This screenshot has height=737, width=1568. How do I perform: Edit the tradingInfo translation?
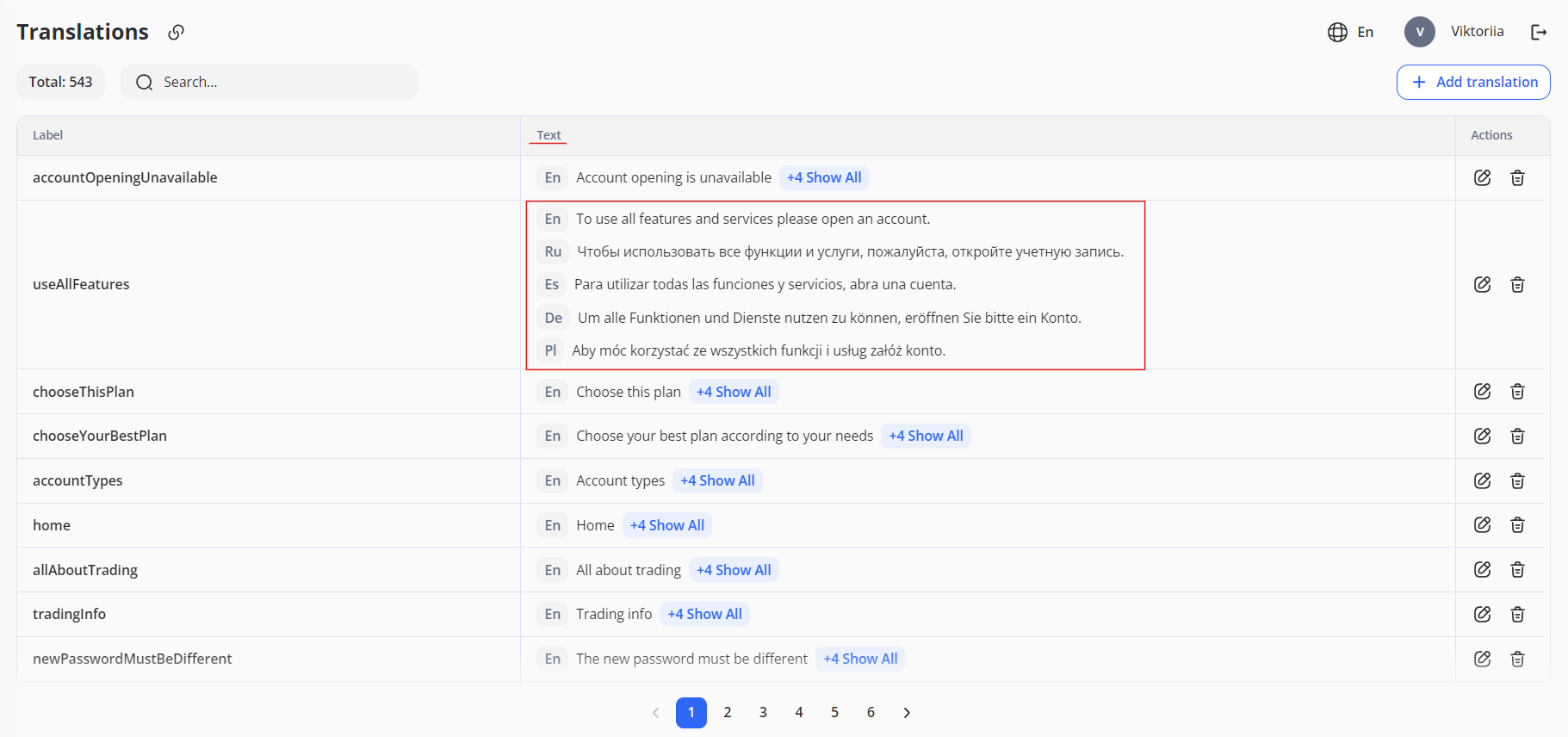tap(1482, 614)
